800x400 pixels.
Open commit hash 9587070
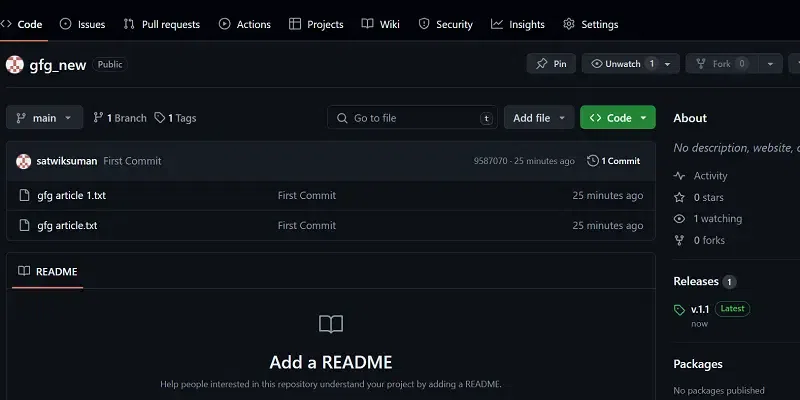coord(490,161)
